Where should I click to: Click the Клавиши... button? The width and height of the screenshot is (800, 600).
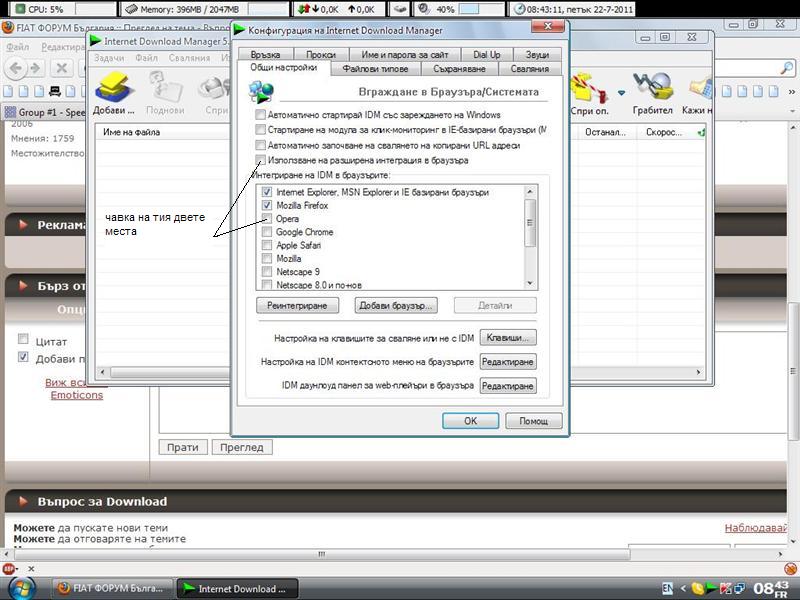coord(508,338)
